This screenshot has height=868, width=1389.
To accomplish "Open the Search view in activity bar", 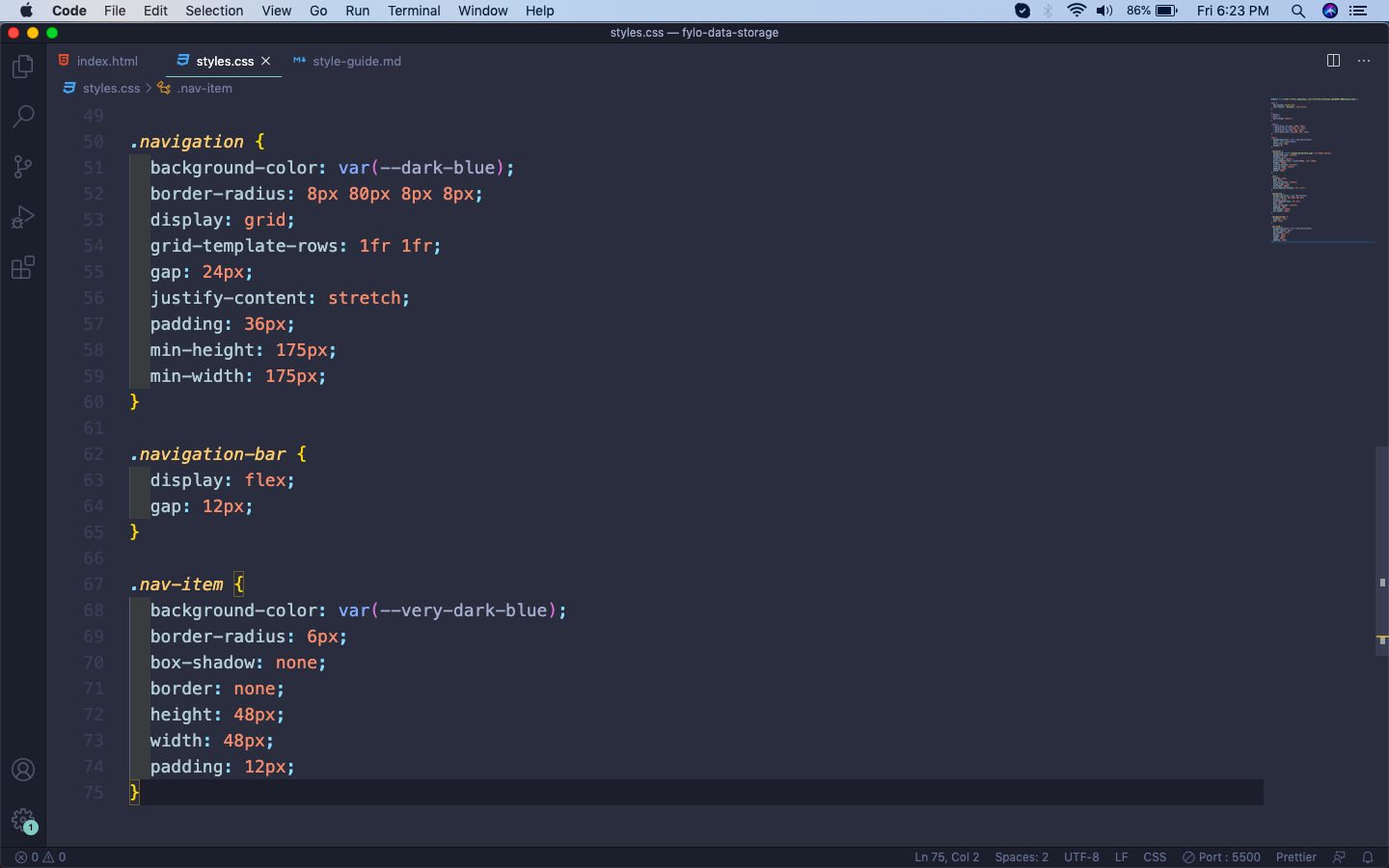I will 23,117.
